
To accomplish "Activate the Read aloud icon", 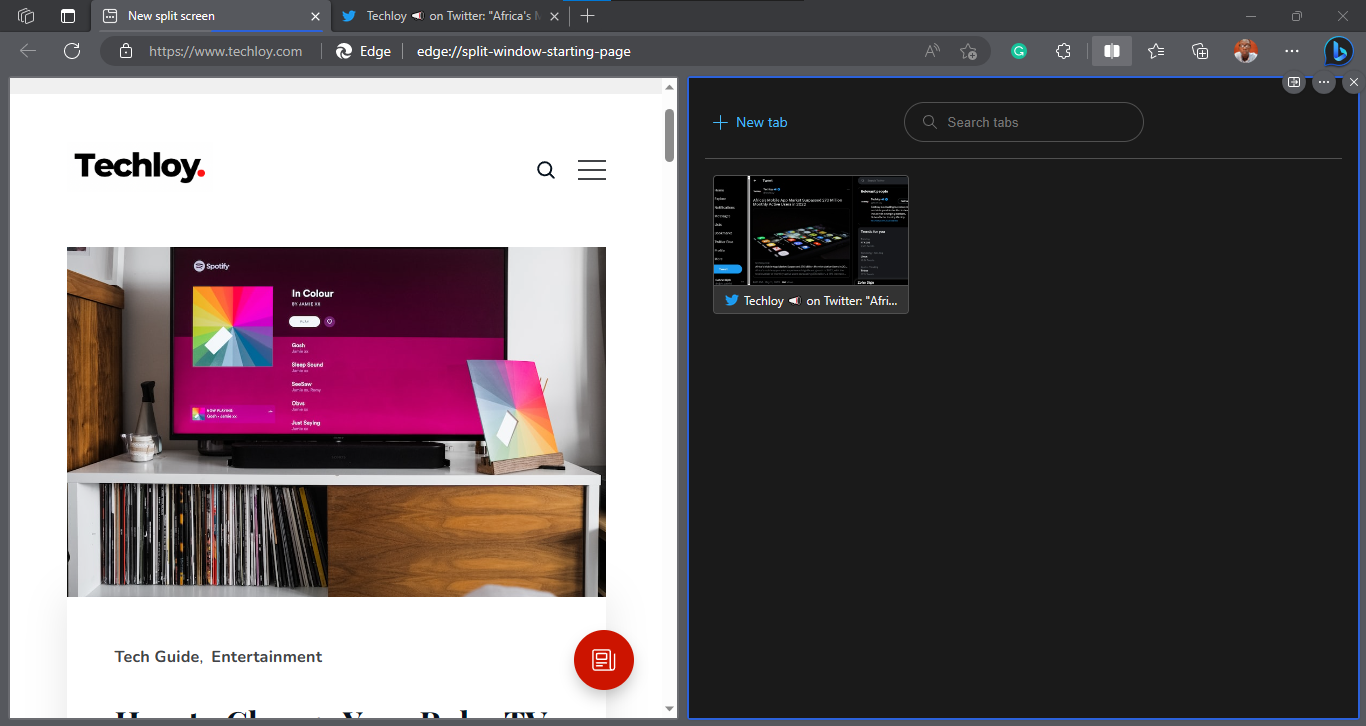I will point(932,51).
